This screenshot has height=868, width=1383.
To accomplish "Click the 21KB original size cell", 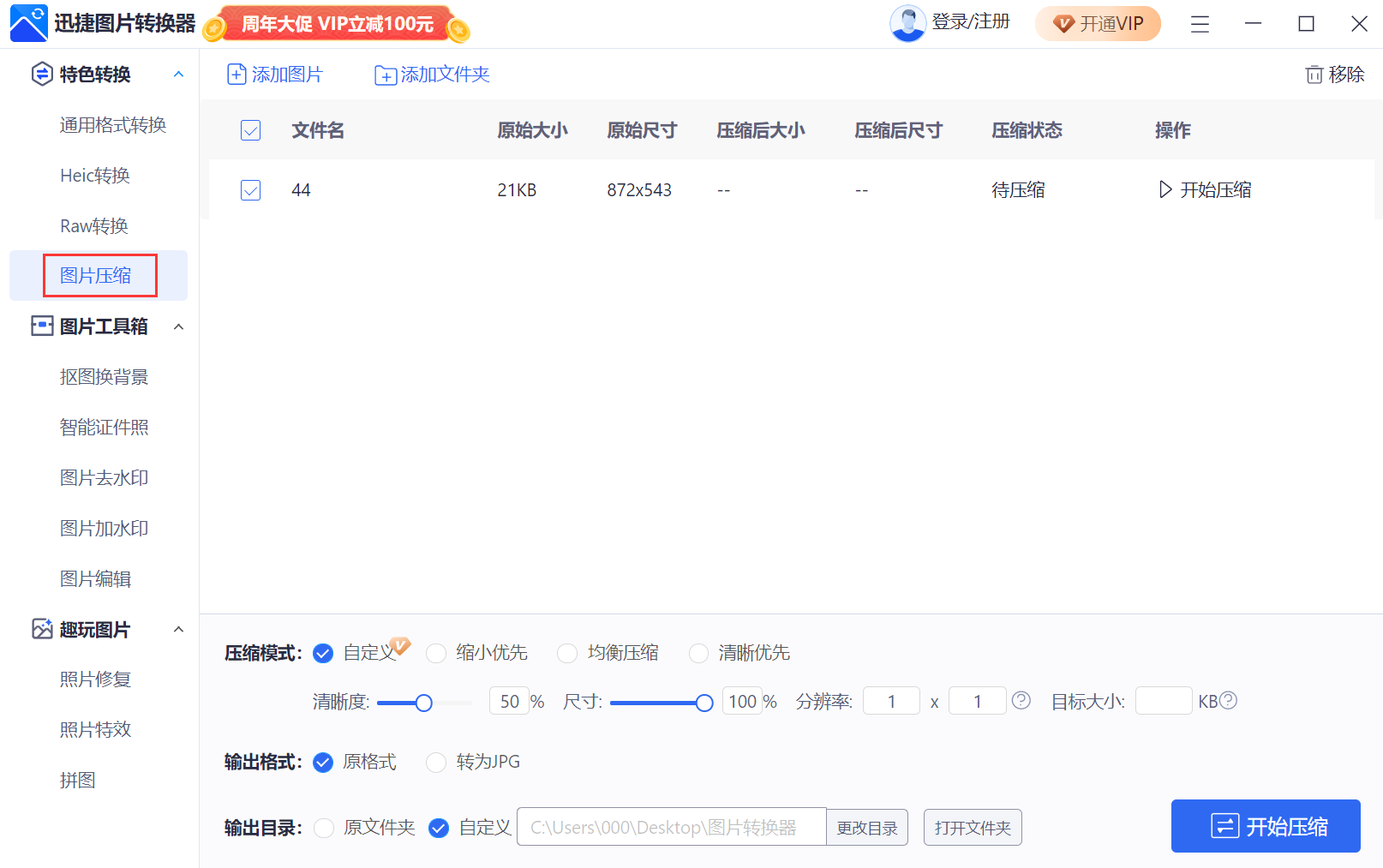I will click(x=517, y=190).
